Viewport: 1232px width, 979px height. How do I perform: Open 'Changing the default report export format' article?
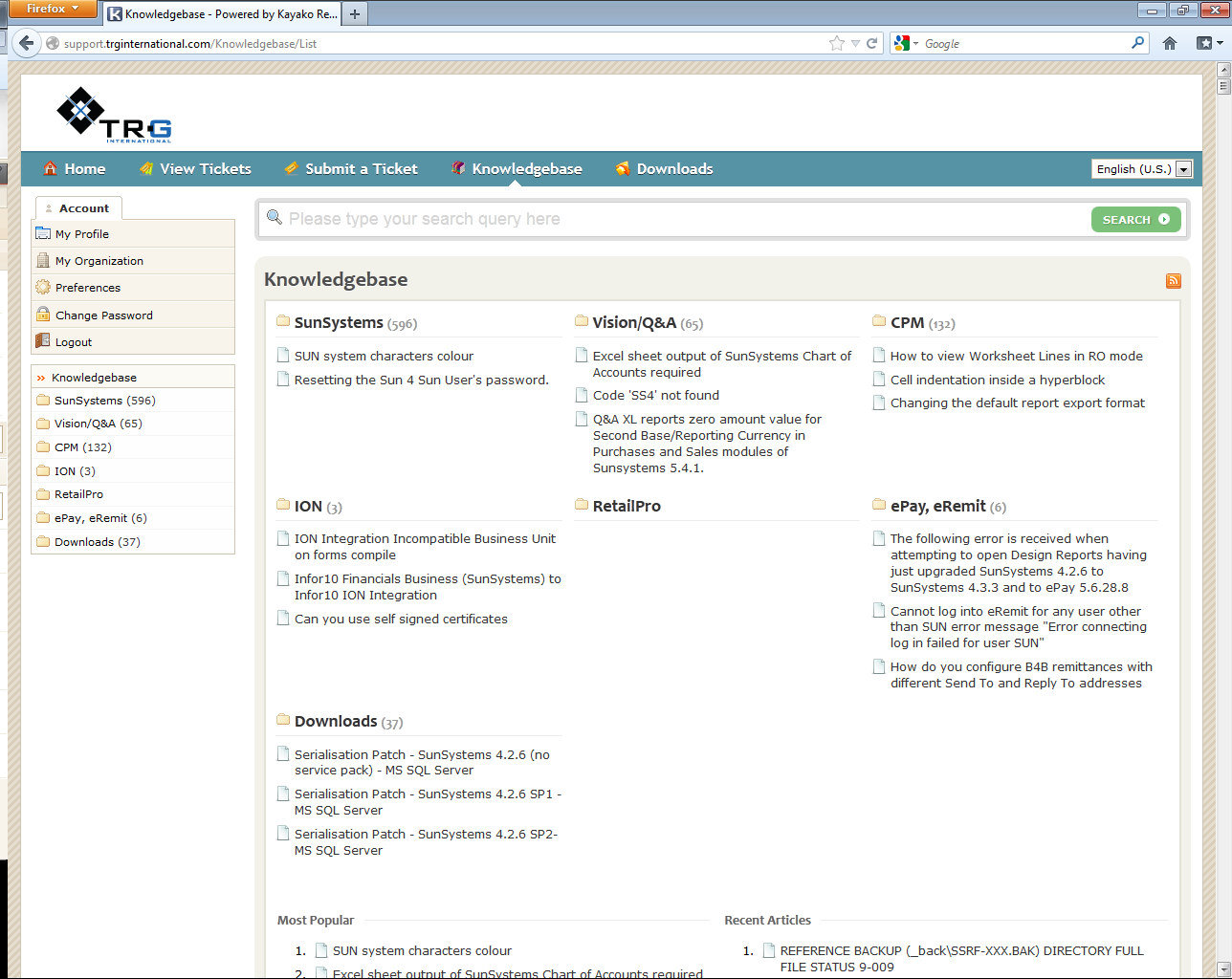[x=1018, y=402]
